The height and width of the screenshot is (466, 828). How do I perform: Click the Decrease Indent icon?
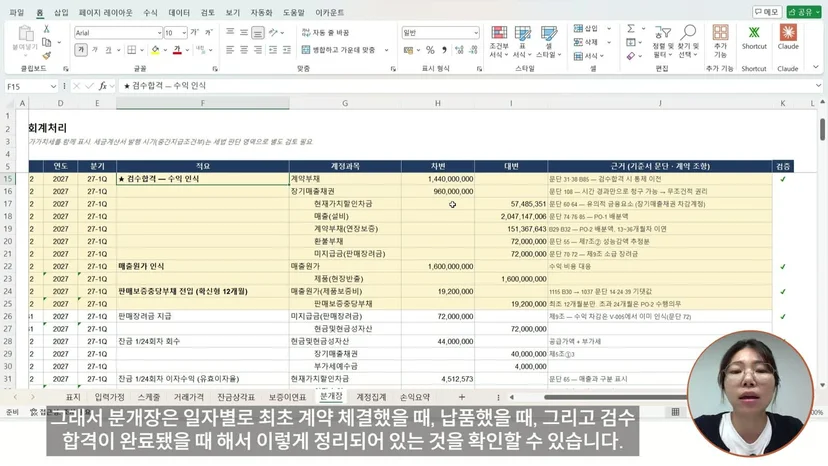point(272,50)
